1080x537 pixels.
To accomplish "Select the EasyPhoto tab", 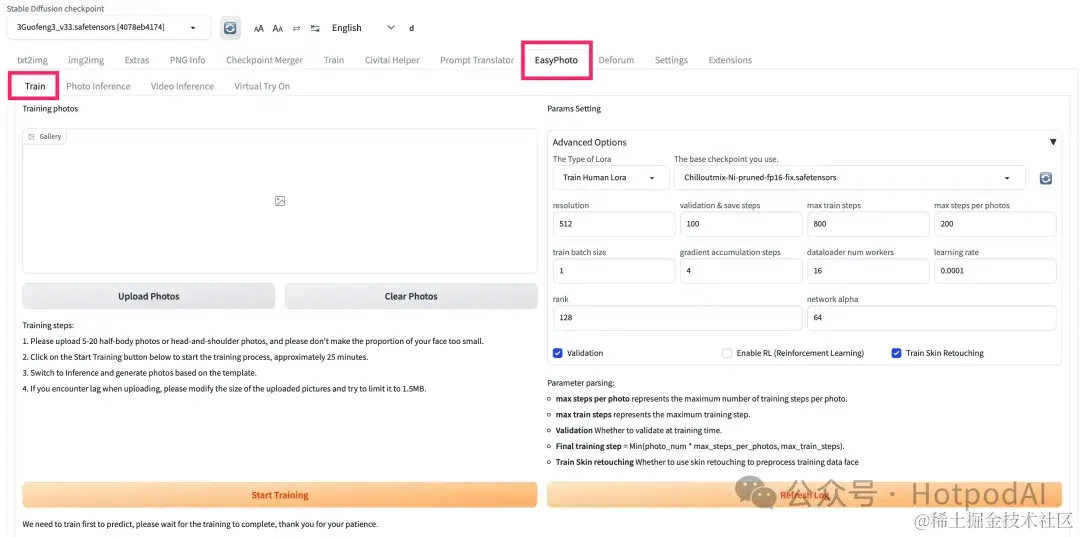I will click(556, 60).
